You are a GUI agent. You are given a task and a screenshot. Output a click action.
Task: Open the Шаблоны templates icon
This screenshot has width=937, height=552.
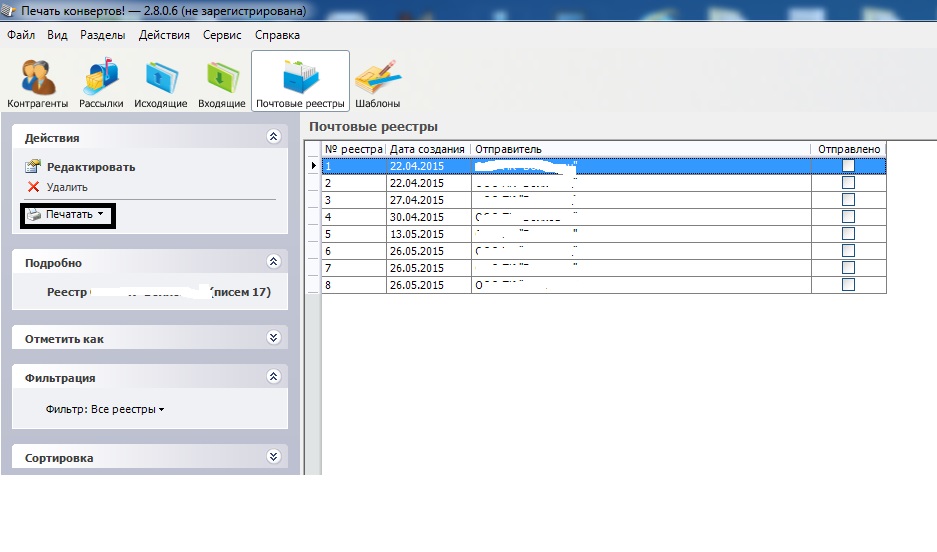pyautogui.click(x=377, y=79)
